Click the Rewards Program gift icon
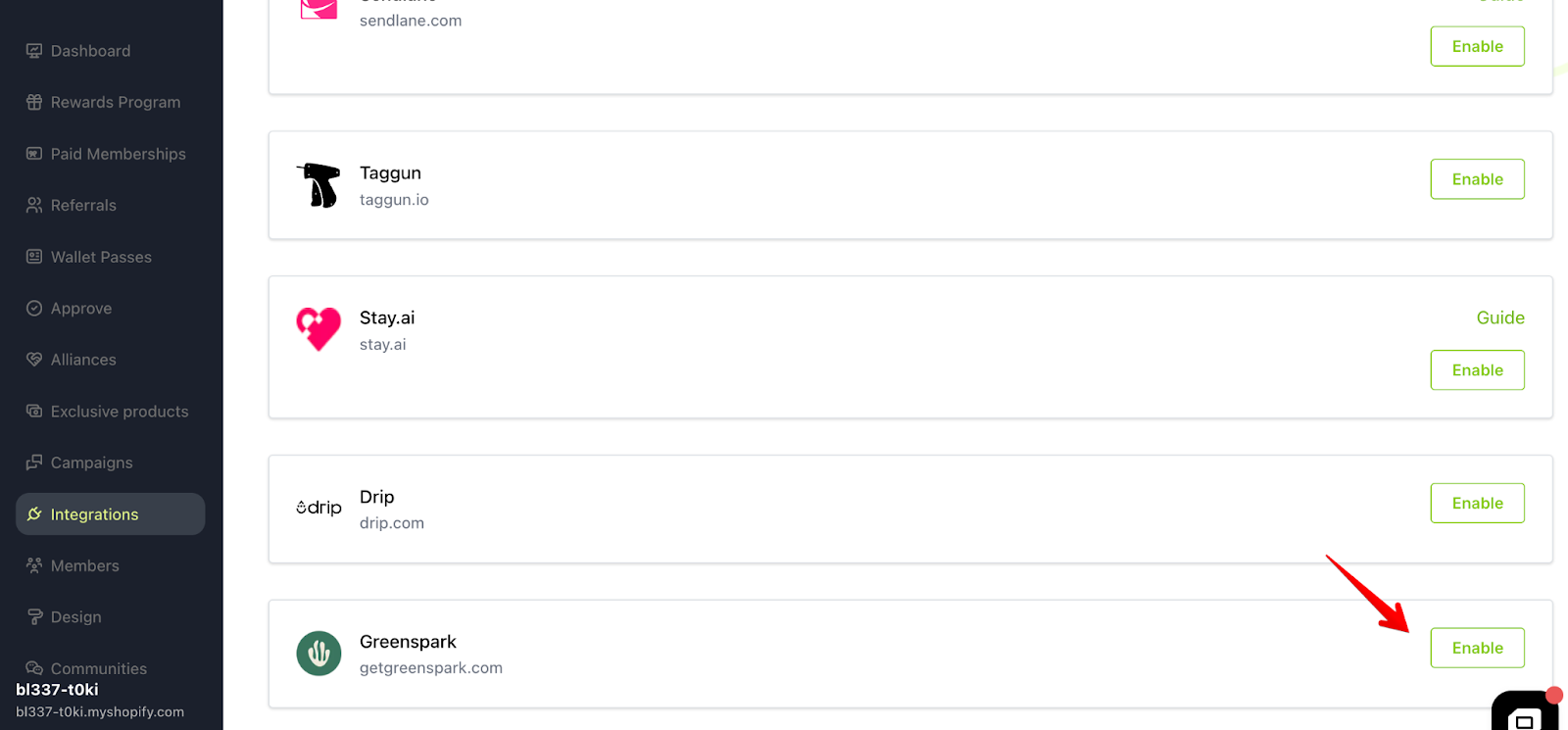Viewport: 1568px width, 730px height. tap(34, 102)
